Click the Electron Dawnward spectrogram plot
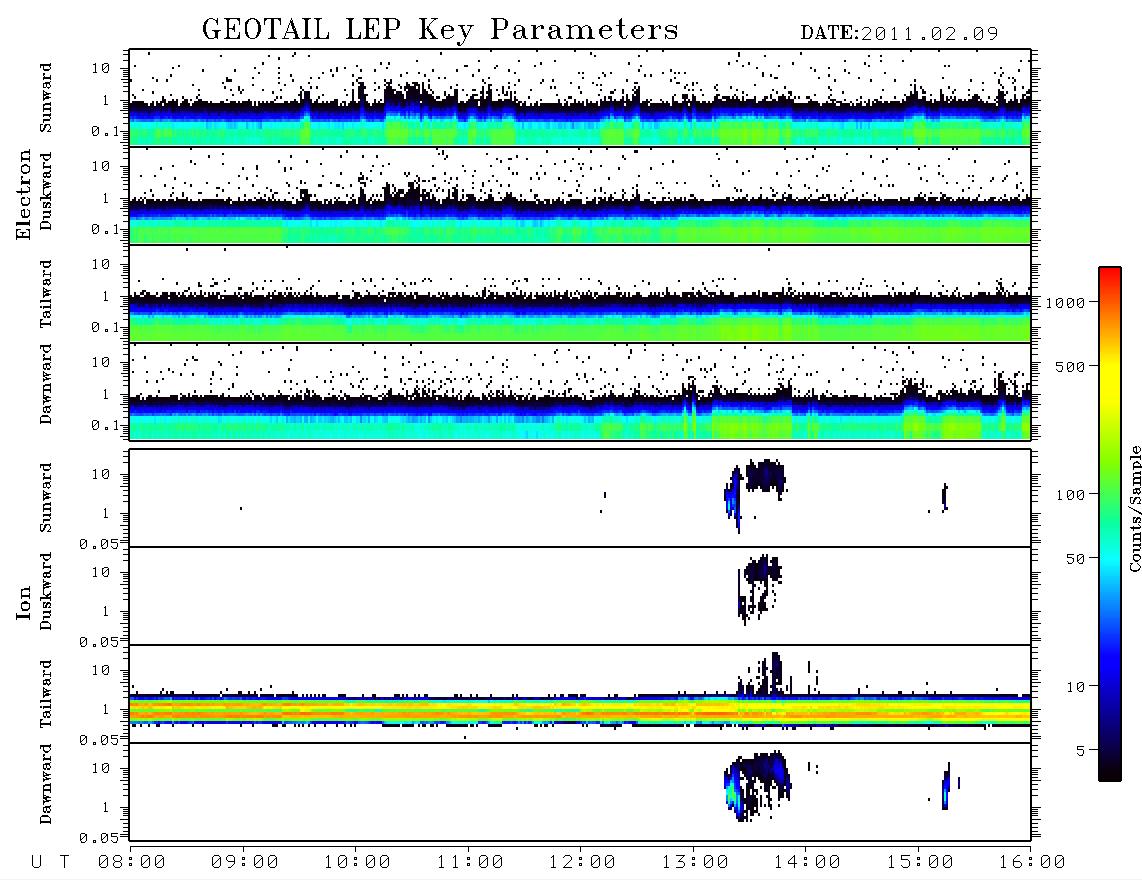Image resolution: width=1142 pixels, height=880 pixels. [x=580, y=391]
